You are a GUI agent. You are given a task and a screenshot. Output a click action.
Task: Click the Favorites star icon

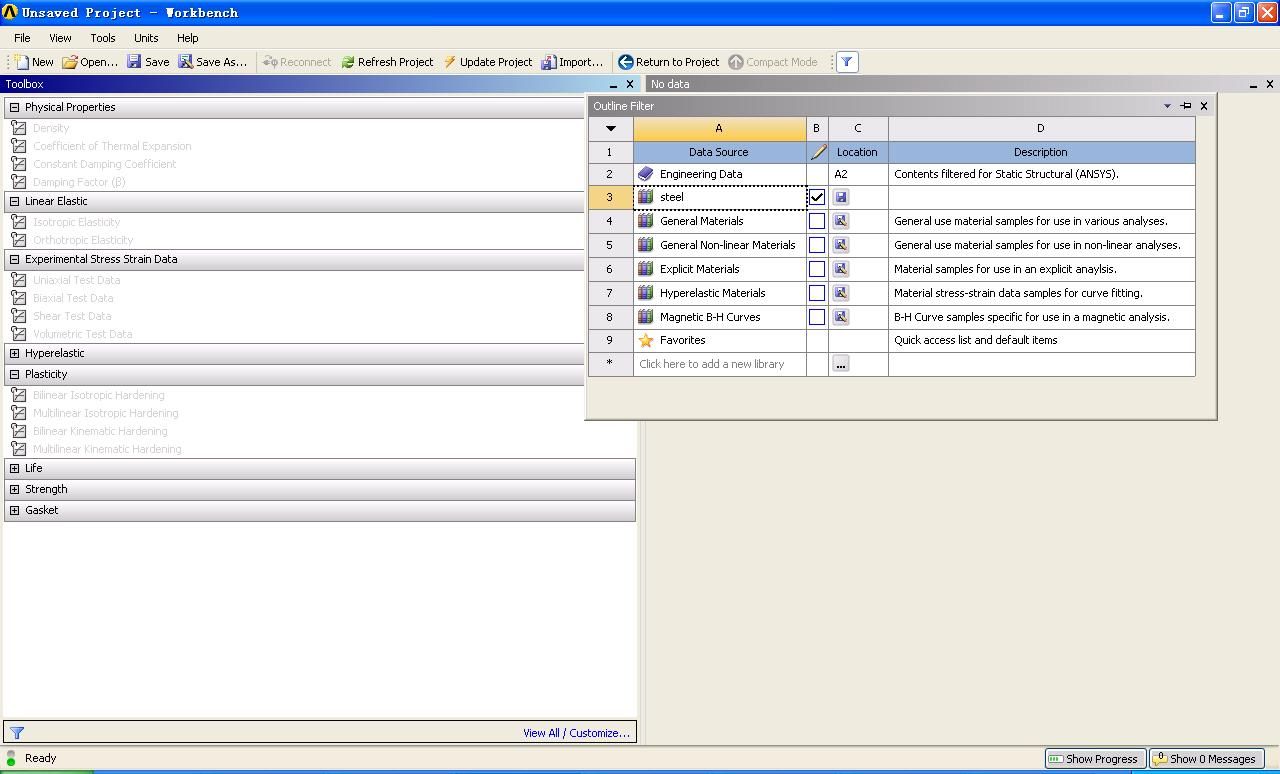pyautogui.click(x=646, y=340)
